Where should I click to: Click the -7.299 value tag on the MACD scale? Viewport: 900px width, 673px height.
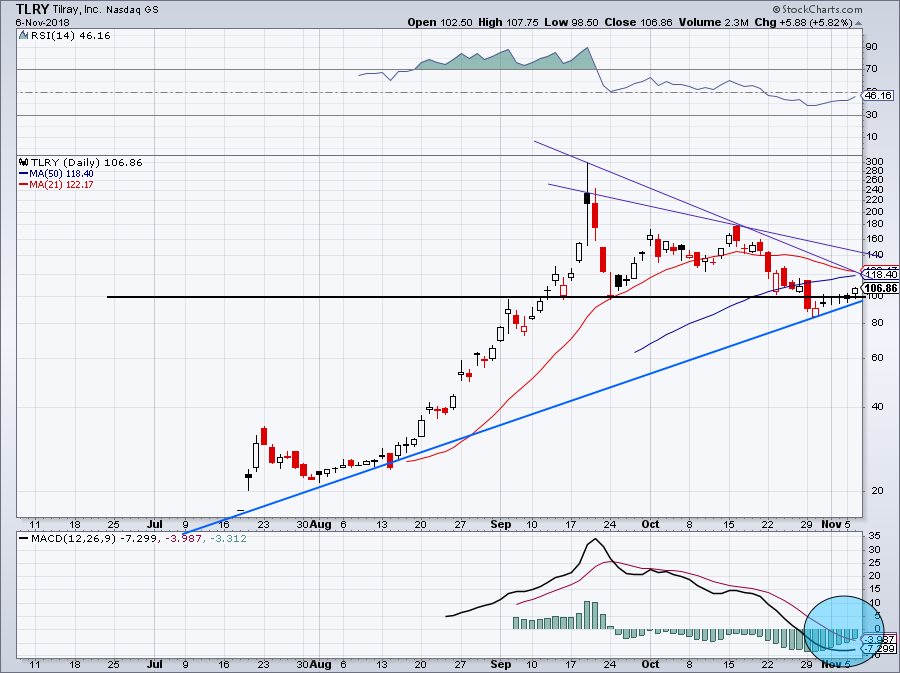(880, 649)
